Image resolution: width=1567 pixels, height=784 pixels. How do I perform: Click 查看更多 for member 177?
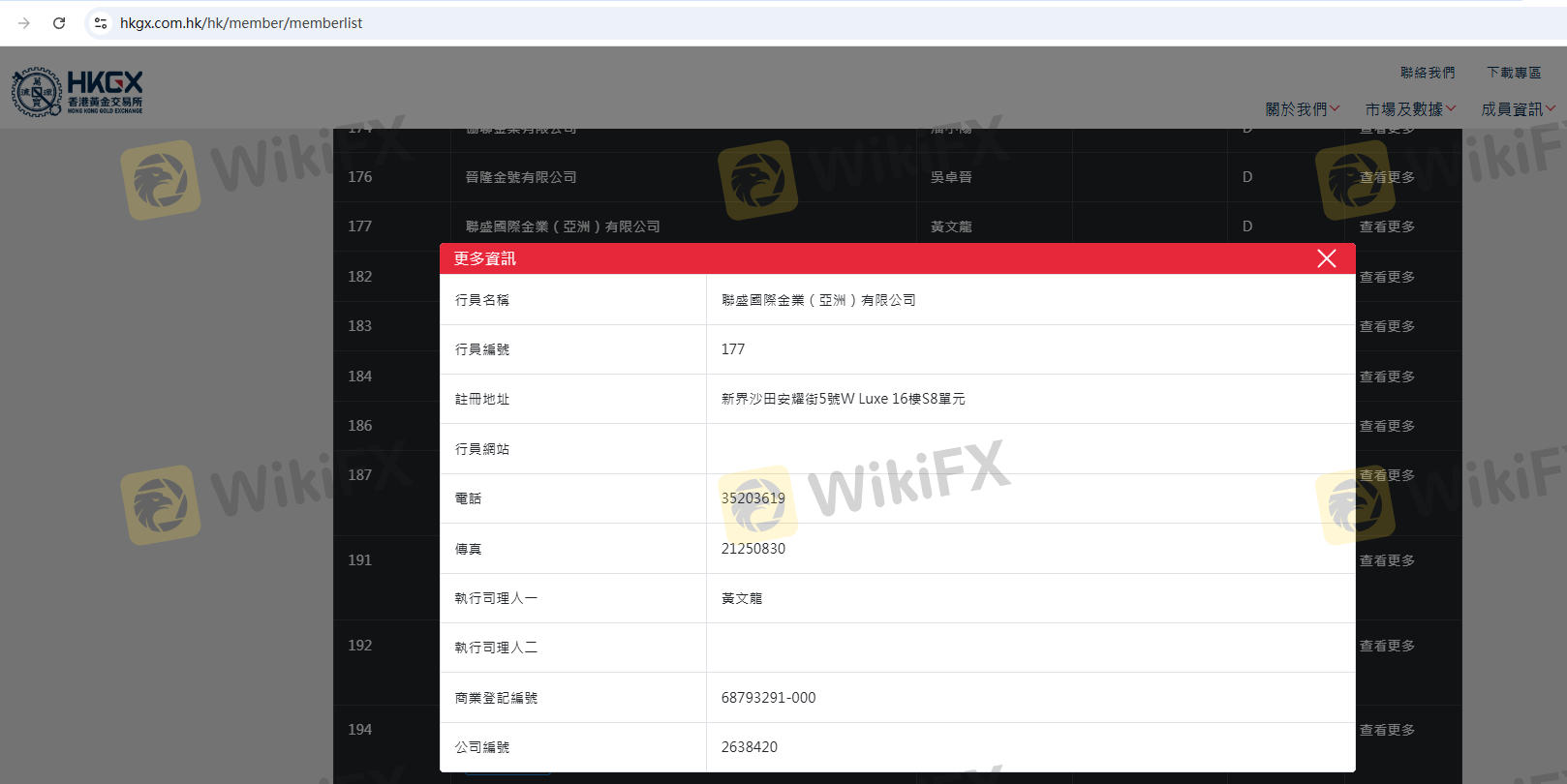pyautogui.click(x=1387, y=226)
